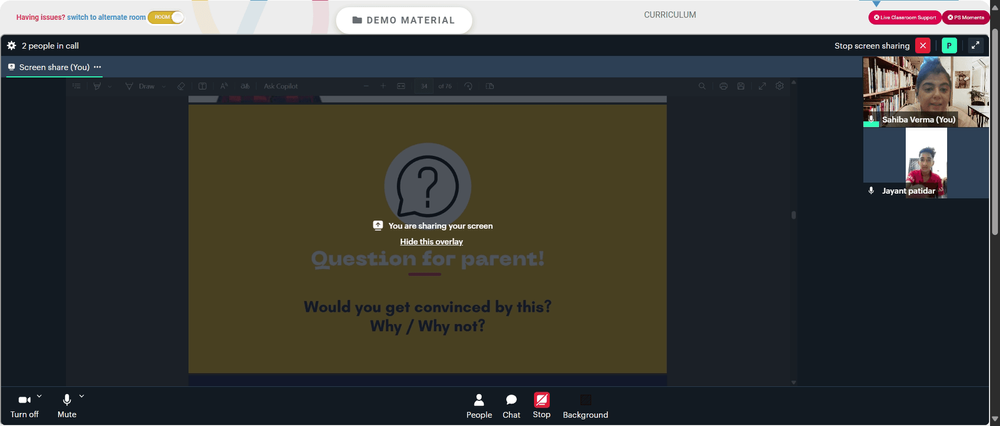Expand microphone options chevron
Screen dimensions: 1000x426
(x=81, y=396)
